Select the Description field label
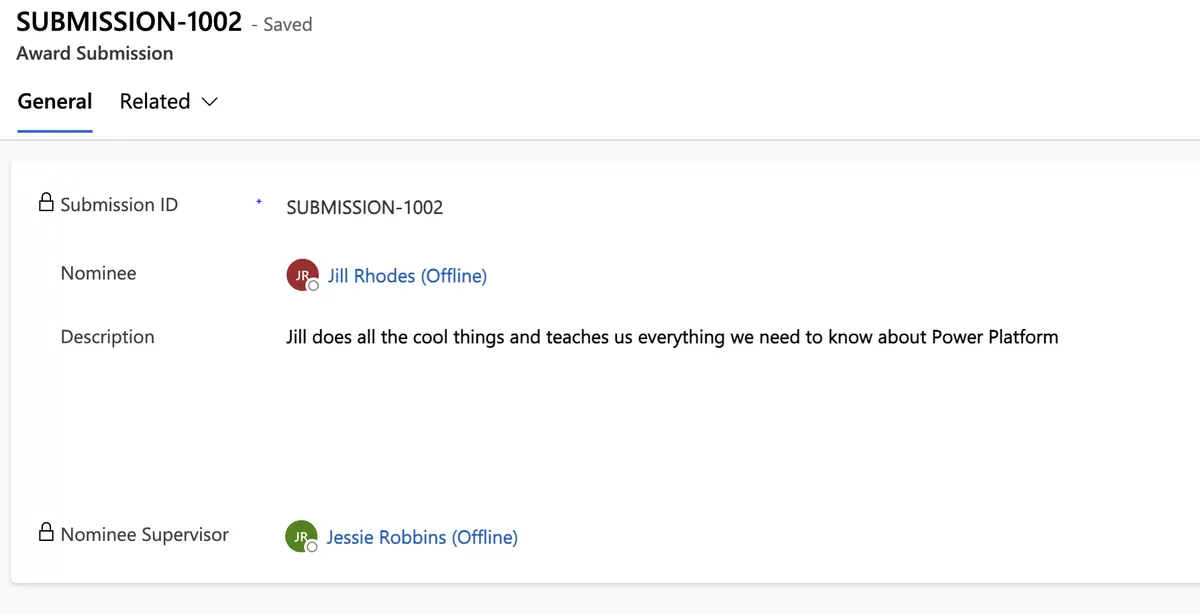This screenshot has height=614, width=1200. pos(107,337)
